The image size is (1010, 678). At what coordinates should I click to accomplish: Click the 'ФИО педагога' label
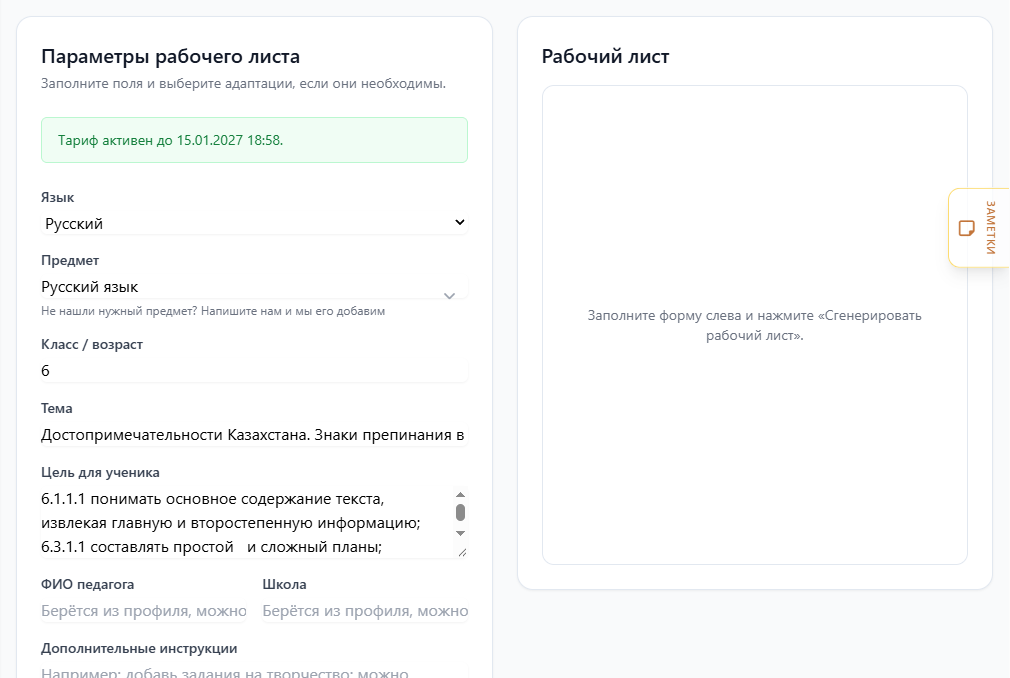88,585
